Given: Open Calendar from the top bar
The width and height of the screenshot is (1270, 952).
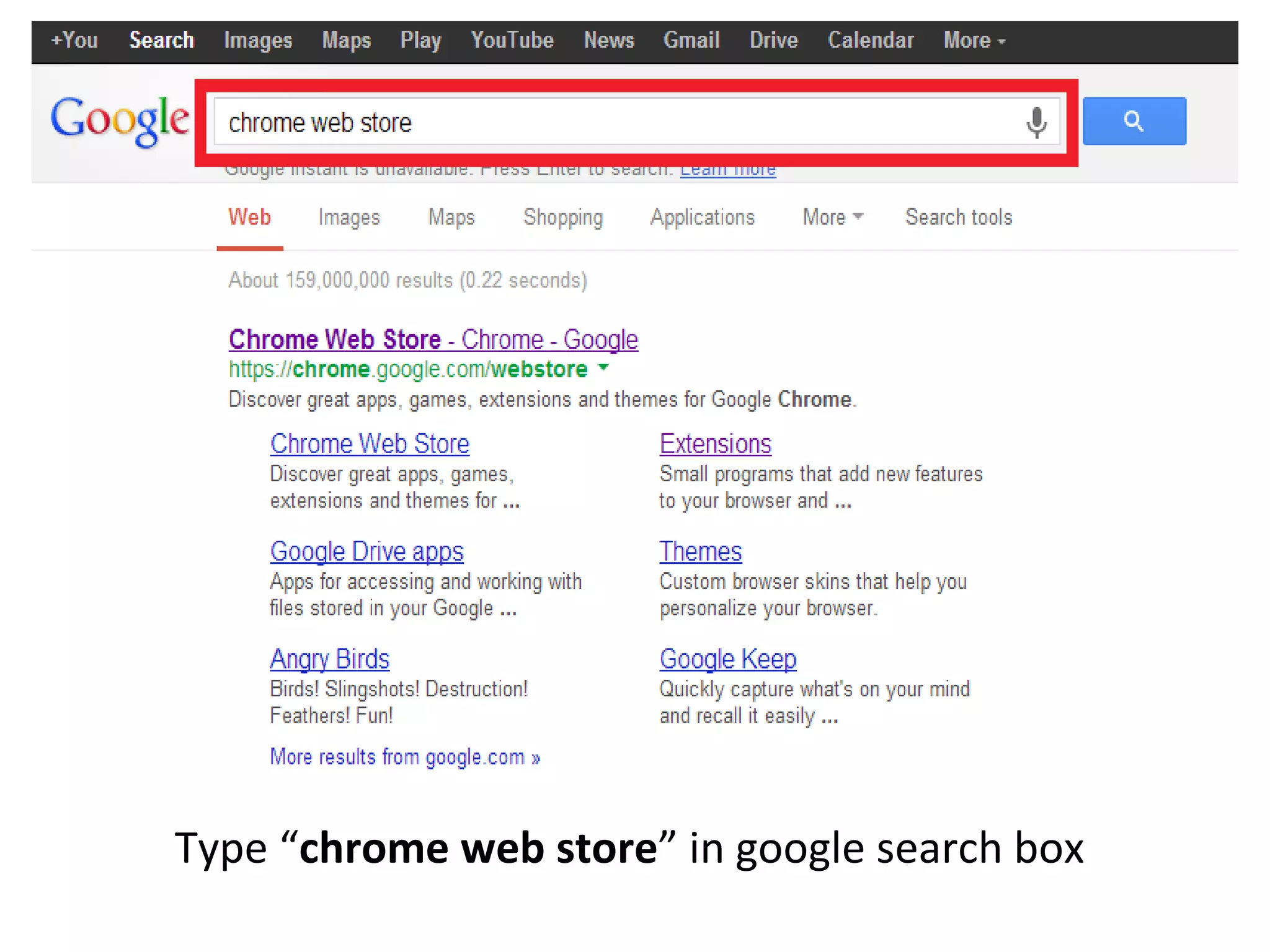Looking at the screenshot, I should click(871, 40).
